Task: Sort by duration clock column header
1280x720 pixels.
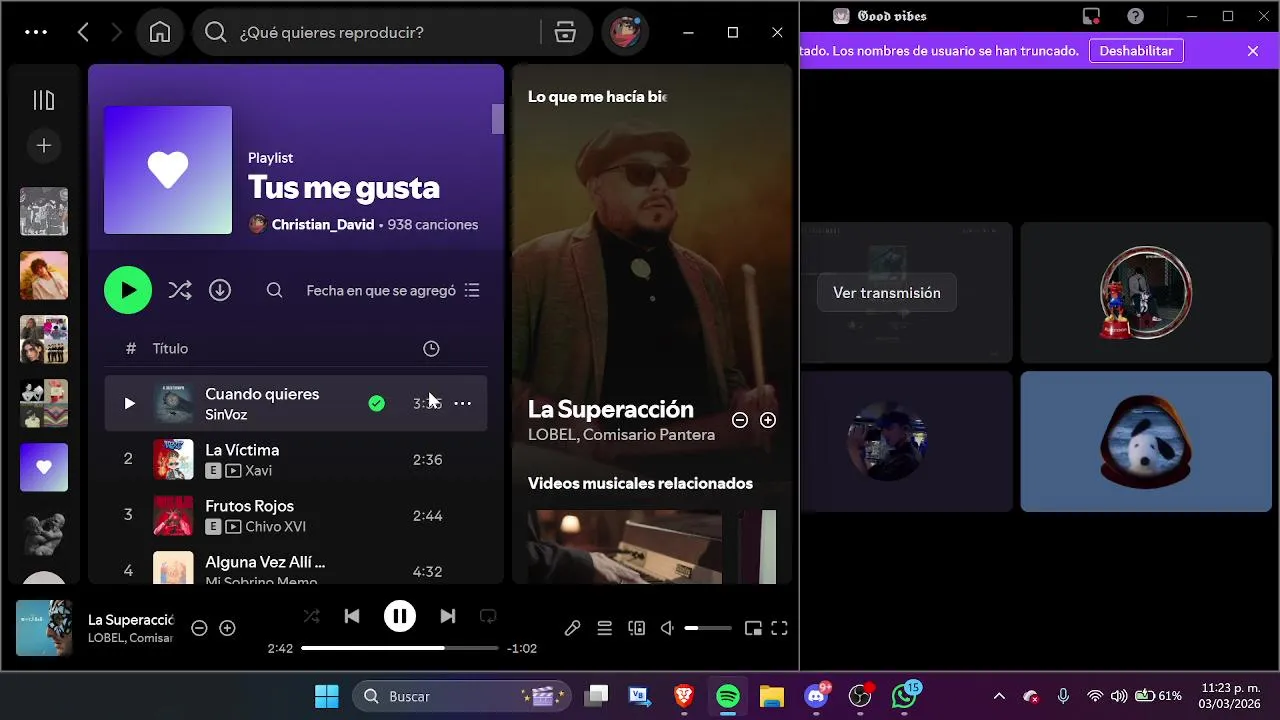Action: (x=431, y=348)
